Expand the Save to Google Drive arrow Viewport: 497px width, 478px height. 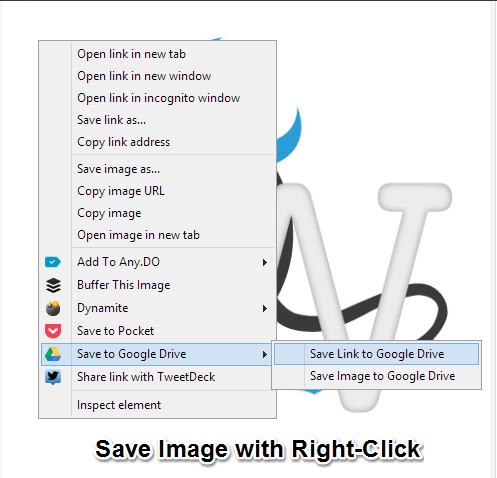265,354
